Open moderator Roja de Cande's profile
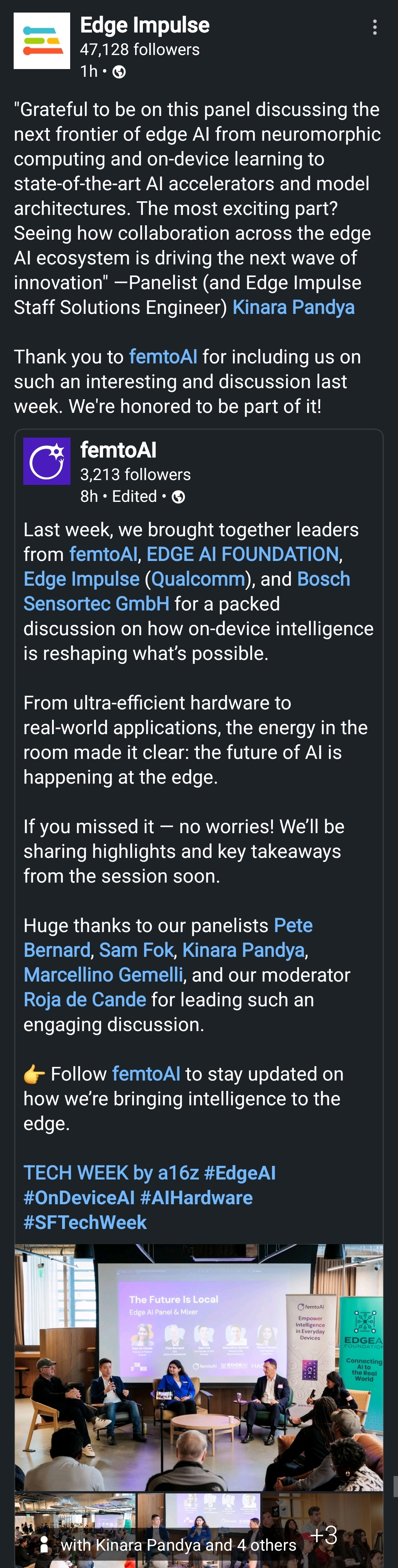This screenshot has height=1568, width=398. coord(85,999)
